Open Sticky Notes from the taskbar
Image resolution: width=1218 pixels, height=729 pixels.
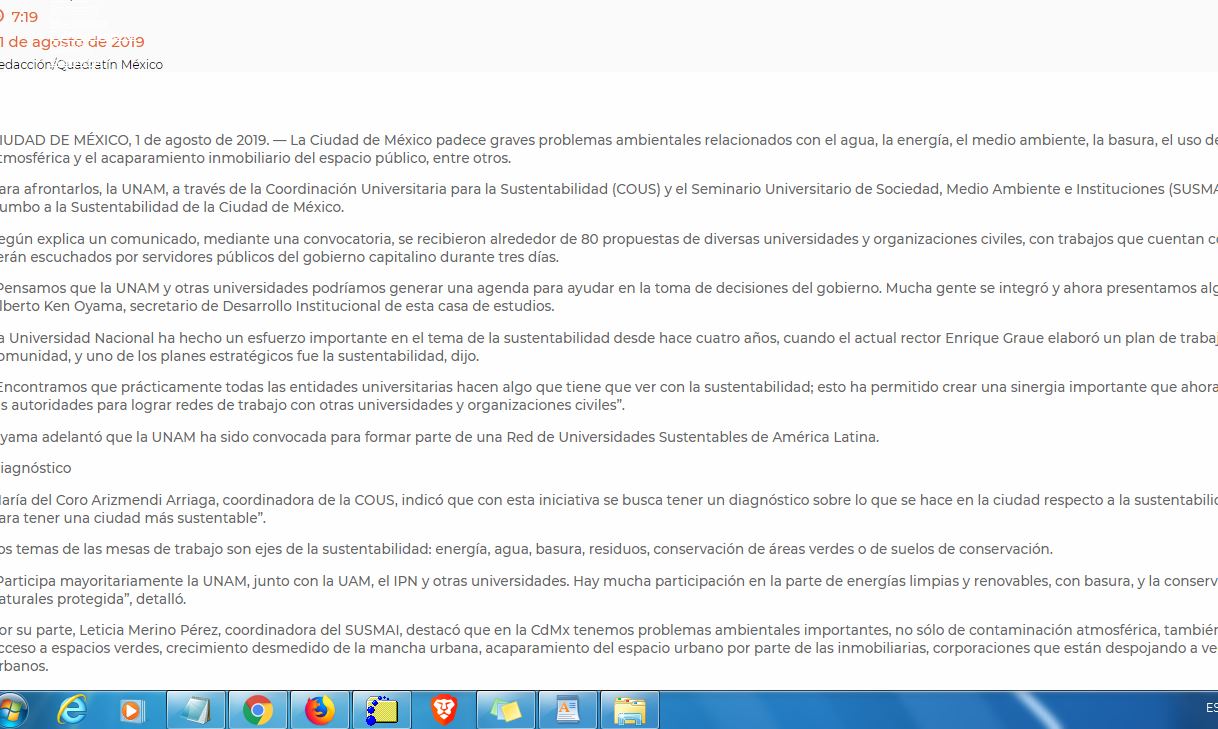pos(506,711)
